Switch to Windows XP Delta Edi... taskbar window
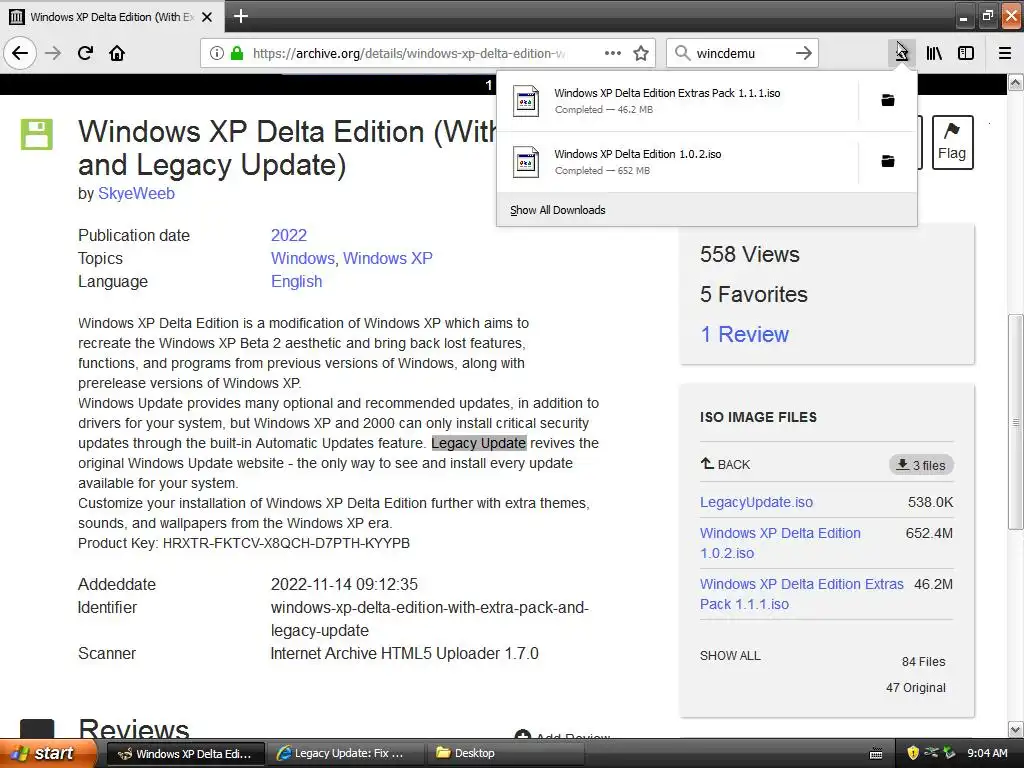1024x768 pixels. click(185, 754)
